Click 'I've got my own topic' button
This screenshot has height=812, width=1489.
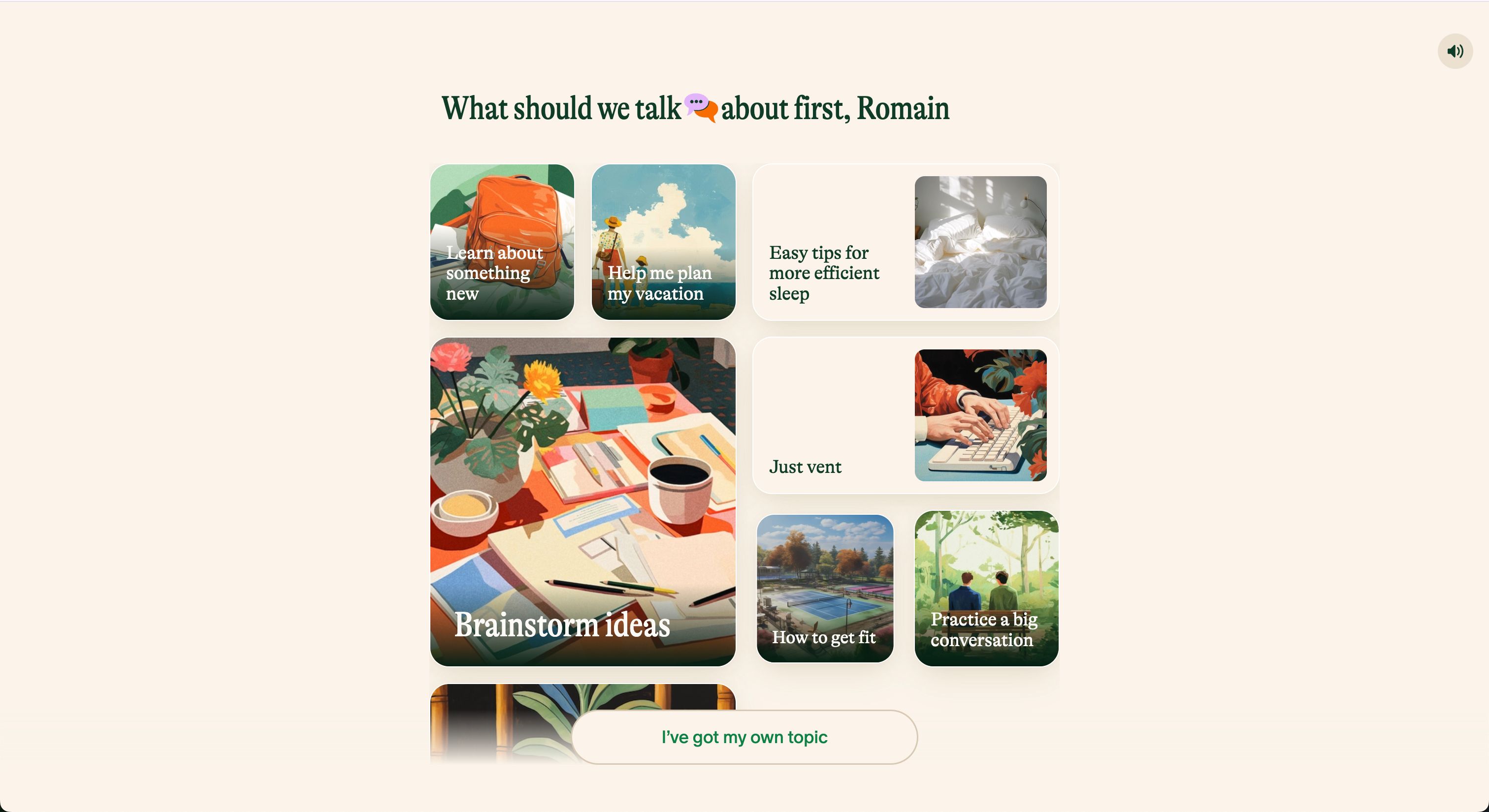[744, 737]
